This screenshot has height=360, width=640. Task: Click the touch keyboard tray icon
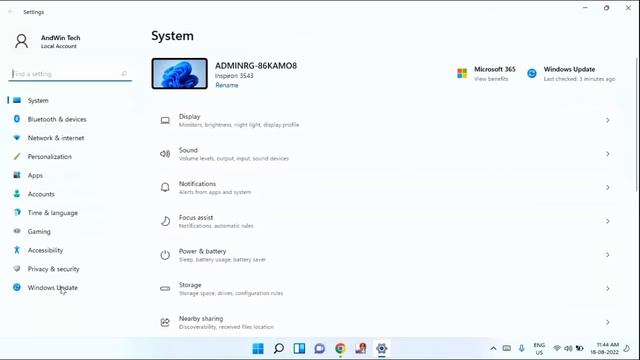tap(507, 348)
